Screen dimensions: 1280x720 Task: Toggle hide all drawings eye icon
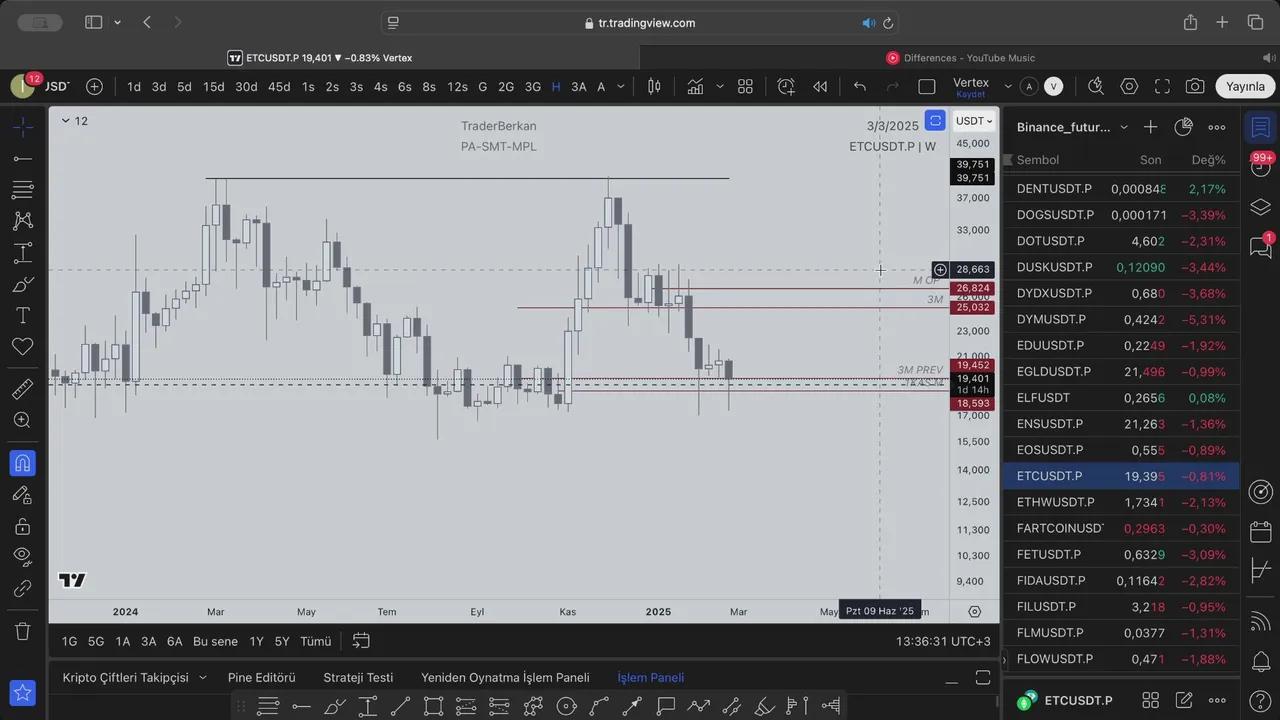[x=22, y=556]
